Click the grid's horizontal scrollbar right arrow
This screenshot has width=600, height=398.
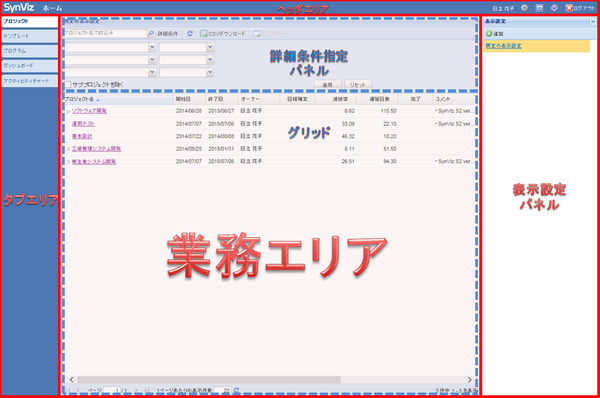[470, 379]
